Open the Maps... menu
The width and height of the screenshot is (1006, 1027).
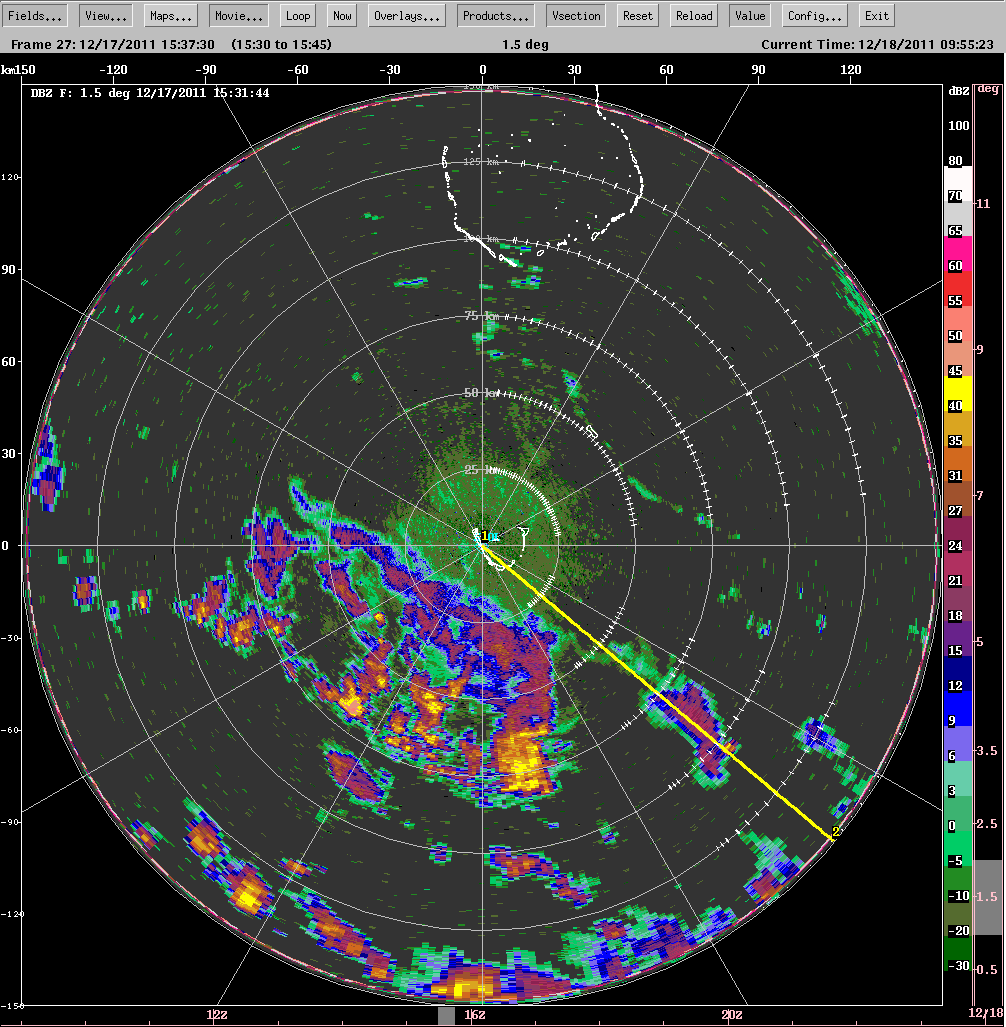(171, 16)
